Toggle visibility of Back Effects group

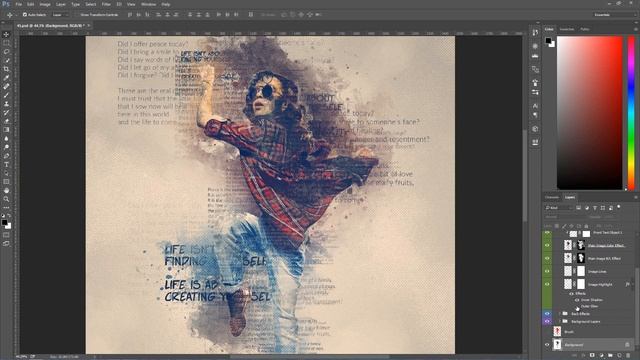click(547, 314)
